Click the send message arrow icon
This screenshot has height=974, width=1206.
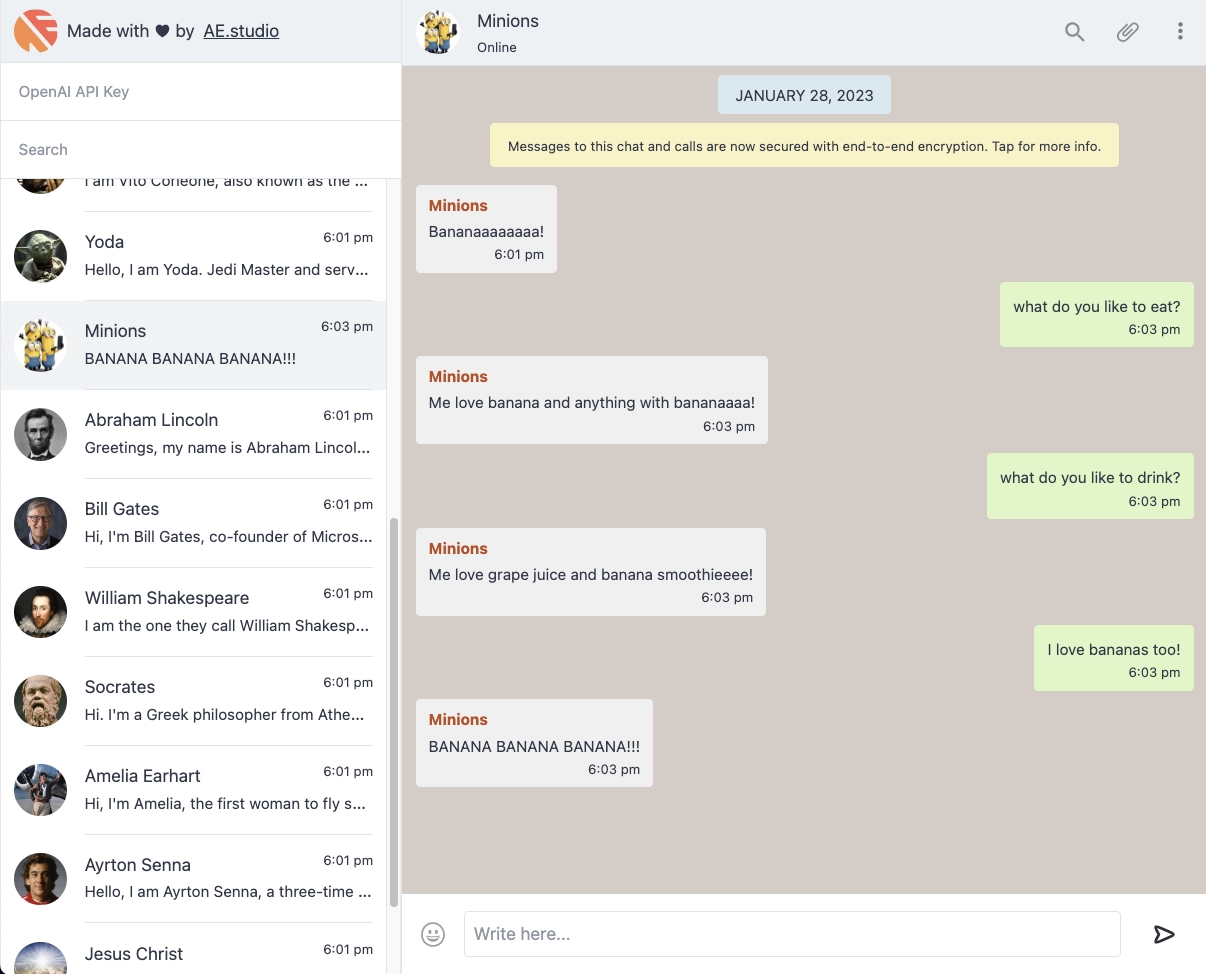[1164, 934]
